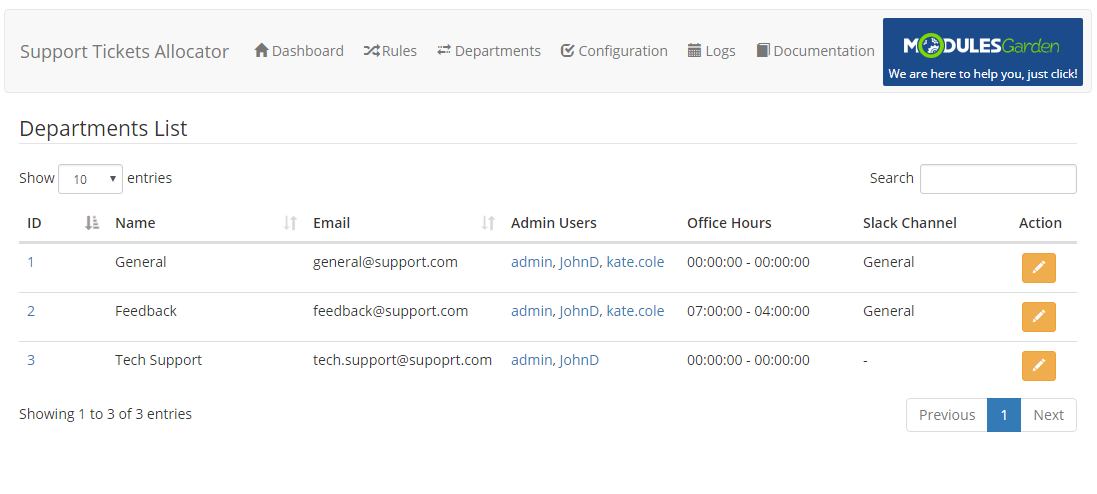Click 'Showing 1 to 3 of 3 entries' text
Screen dimensions: 1097x494
pyautogui.click(x=106, y=414)
